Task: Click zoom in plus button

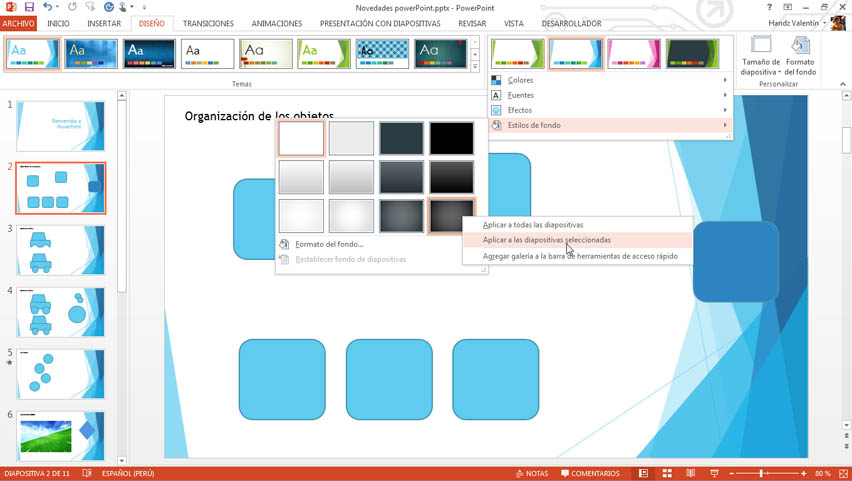Action: 805,473
